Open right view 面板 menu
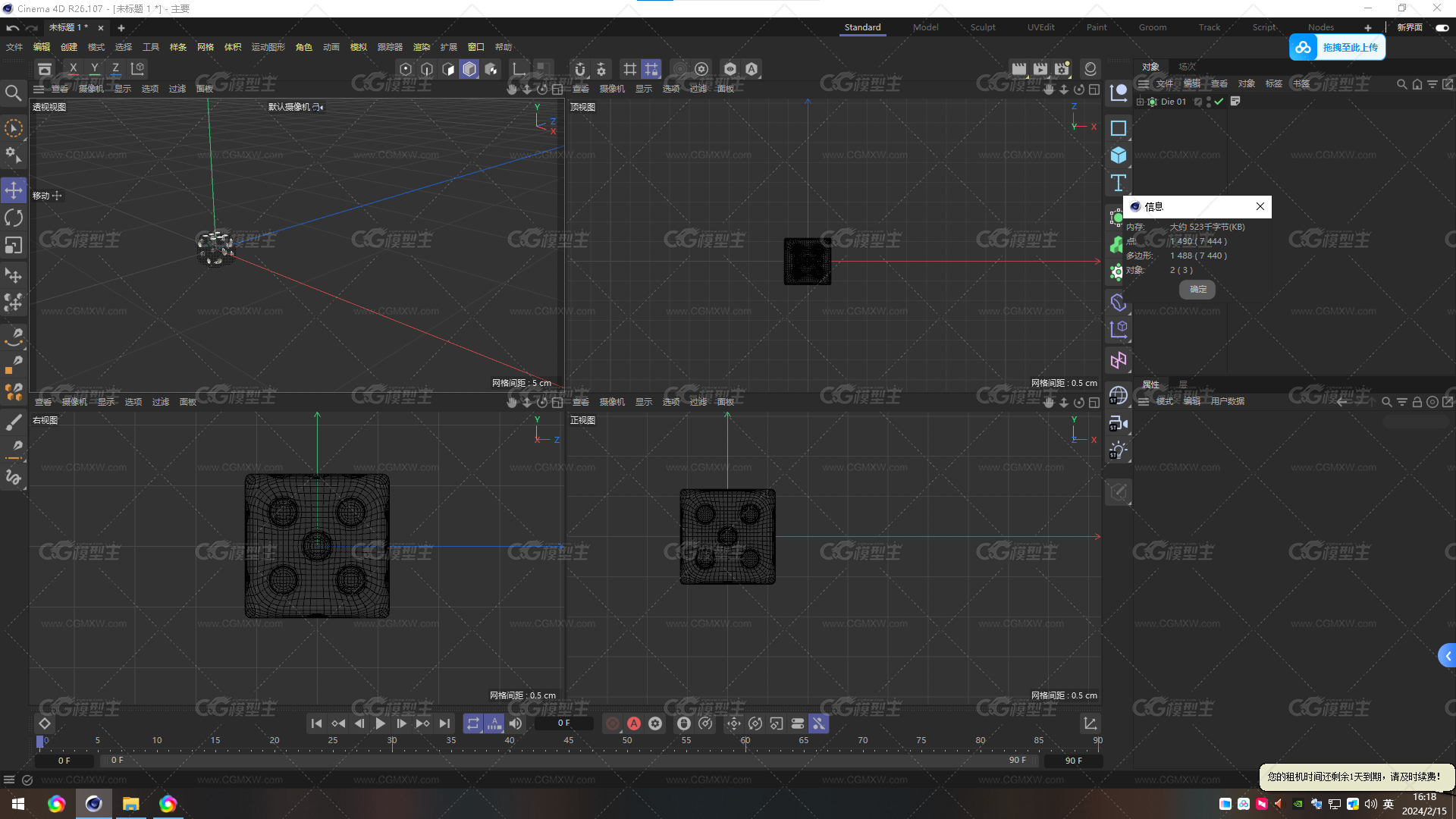 click(x=188, y=402)
